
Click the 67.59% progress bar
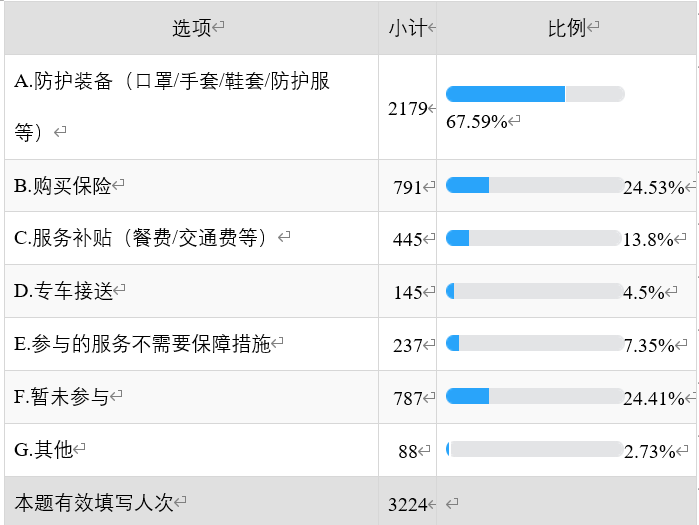point(535,94)
